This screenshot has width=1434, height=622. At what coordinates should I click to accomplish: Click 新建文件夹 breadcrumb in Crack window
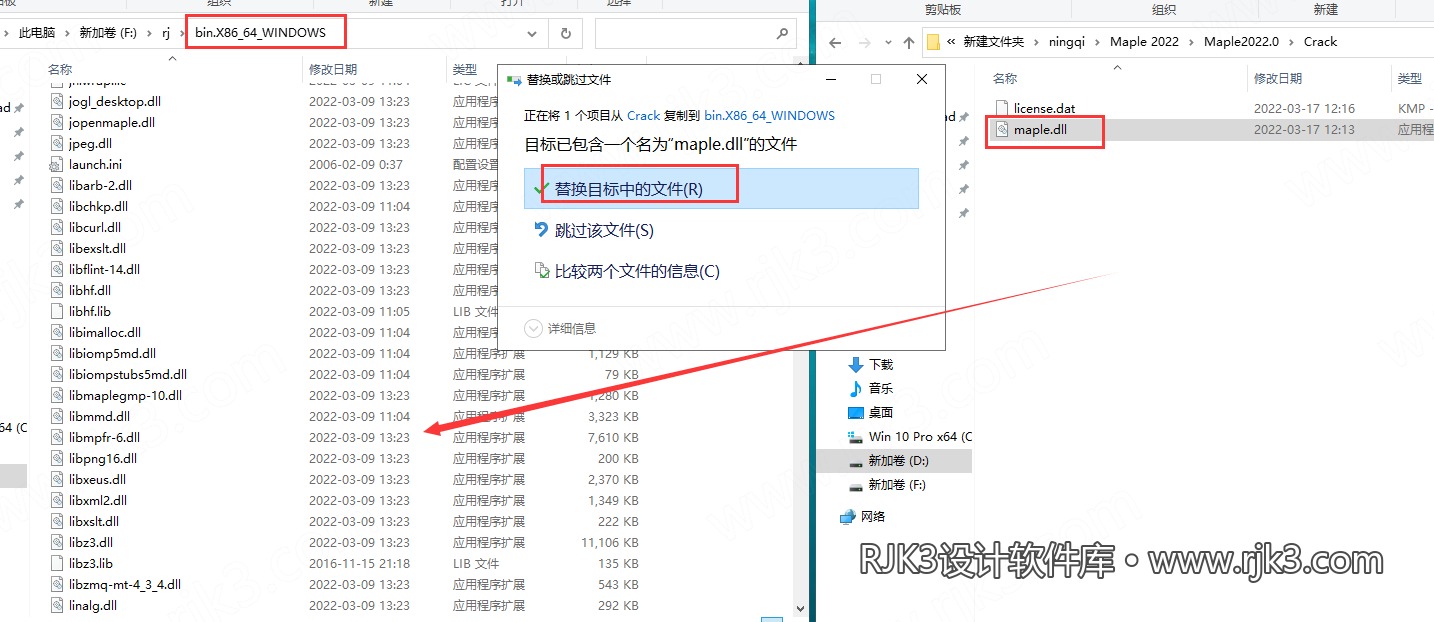993,42
